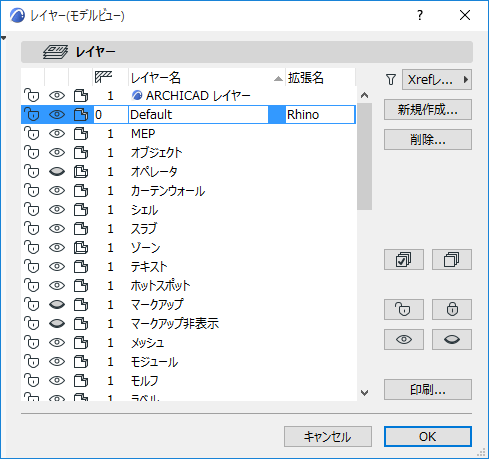Select the シェル layer name
Viewport: 489px width, 459px height.
144,210
